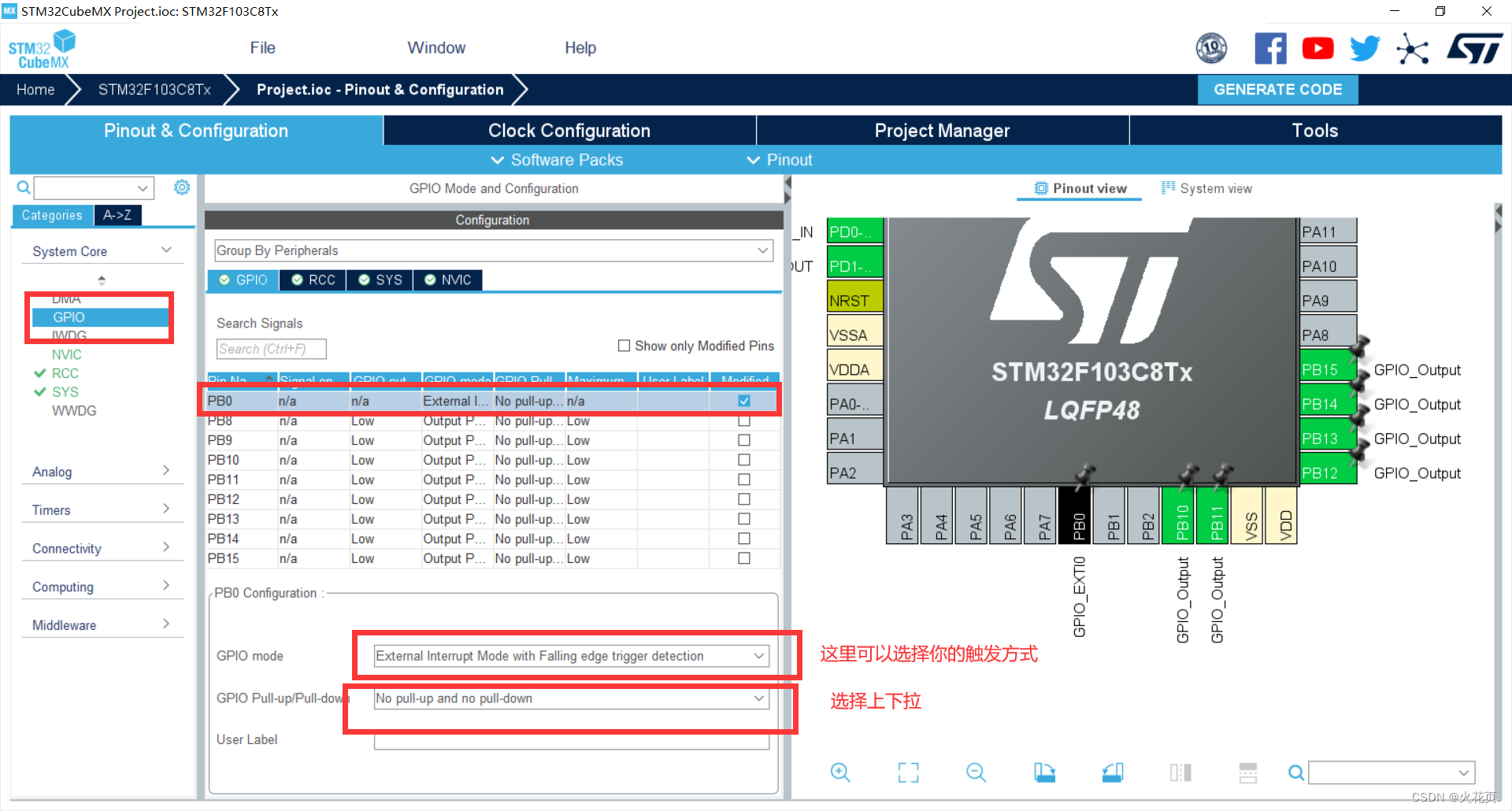Select the rotate clockwise pinout icon
The image size is (1512, 811).
click(1045, 772)
